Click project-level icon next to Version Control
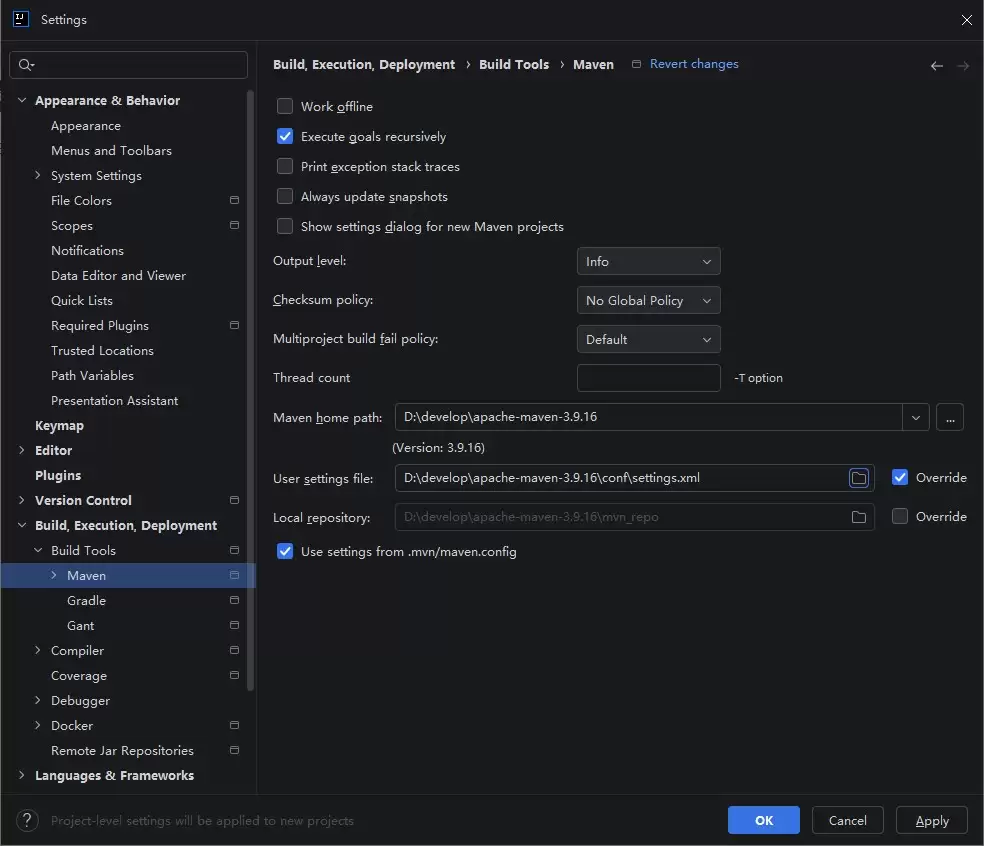The height and width of the screenshot is (846, 984). (x=234, y=500)
